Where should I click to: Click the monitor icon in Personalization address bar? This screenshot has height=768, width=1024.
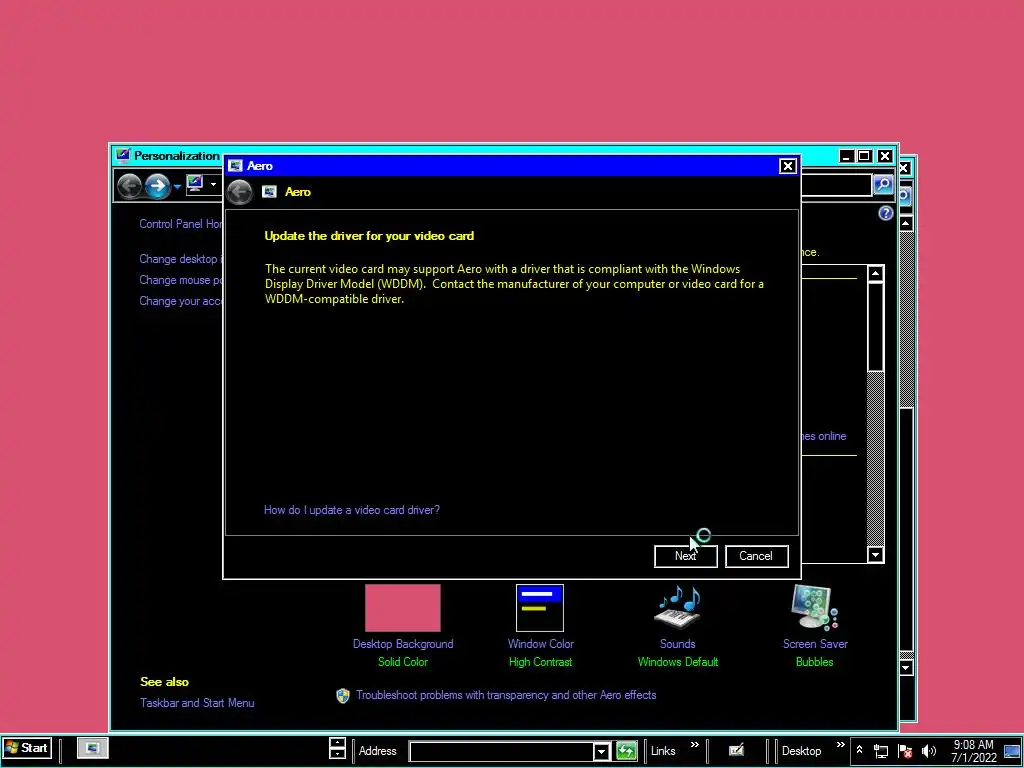coord(195,184)
